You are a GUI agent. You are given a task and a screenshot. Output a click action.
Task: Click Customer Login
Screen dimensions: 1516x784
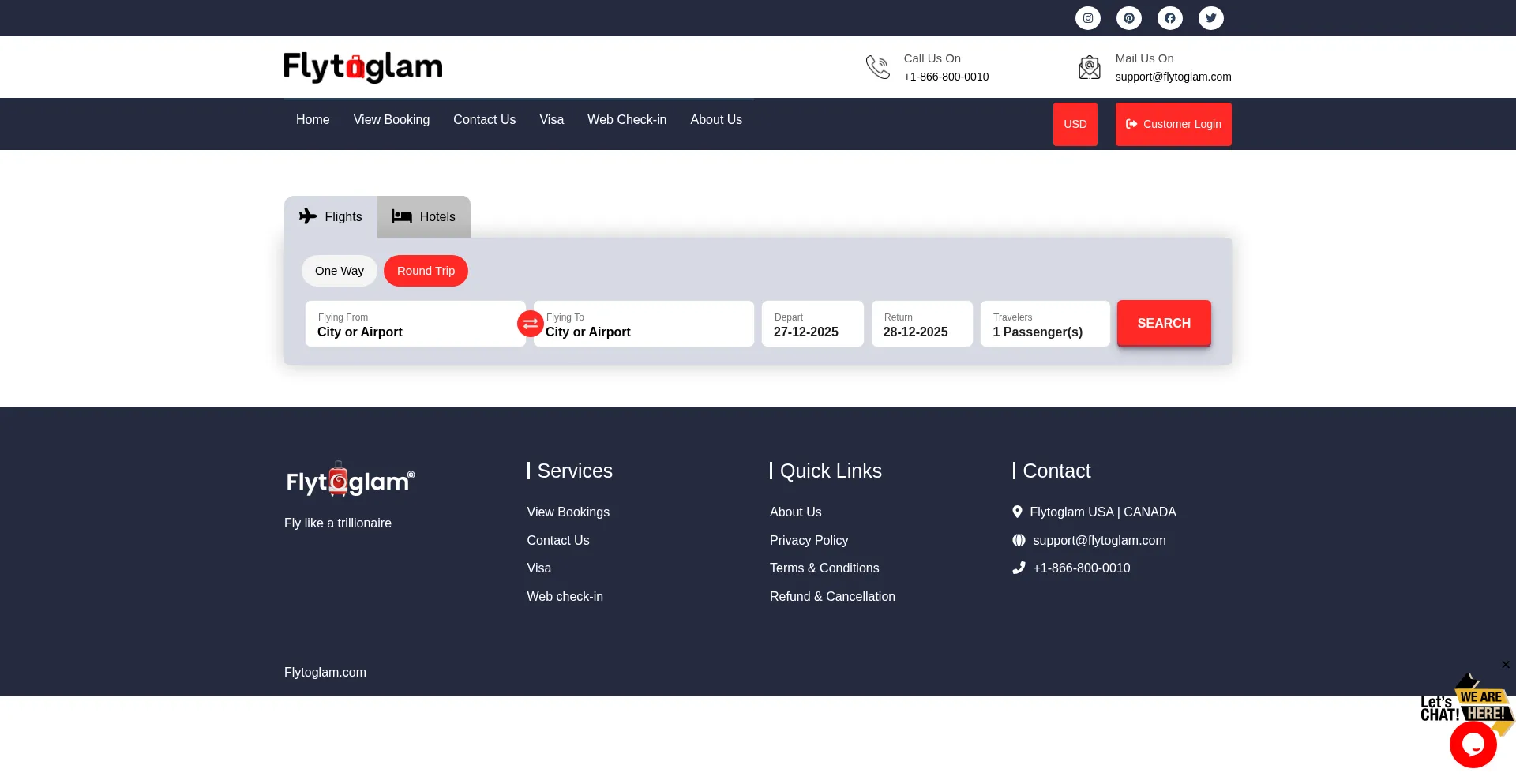1173,124
